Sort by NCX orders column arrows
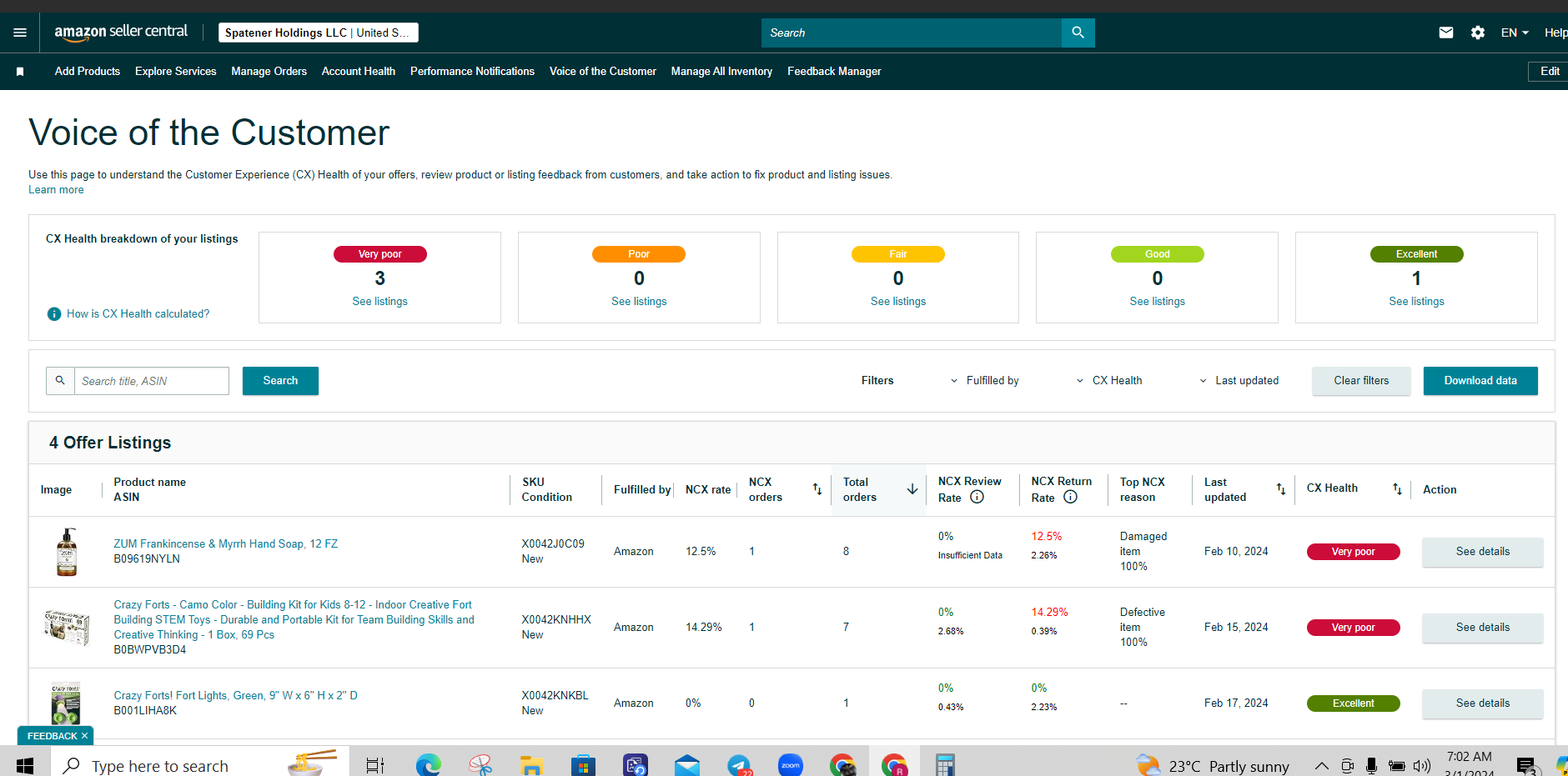The height and width of the screenshot is (776, 1568). click(817, 489)
